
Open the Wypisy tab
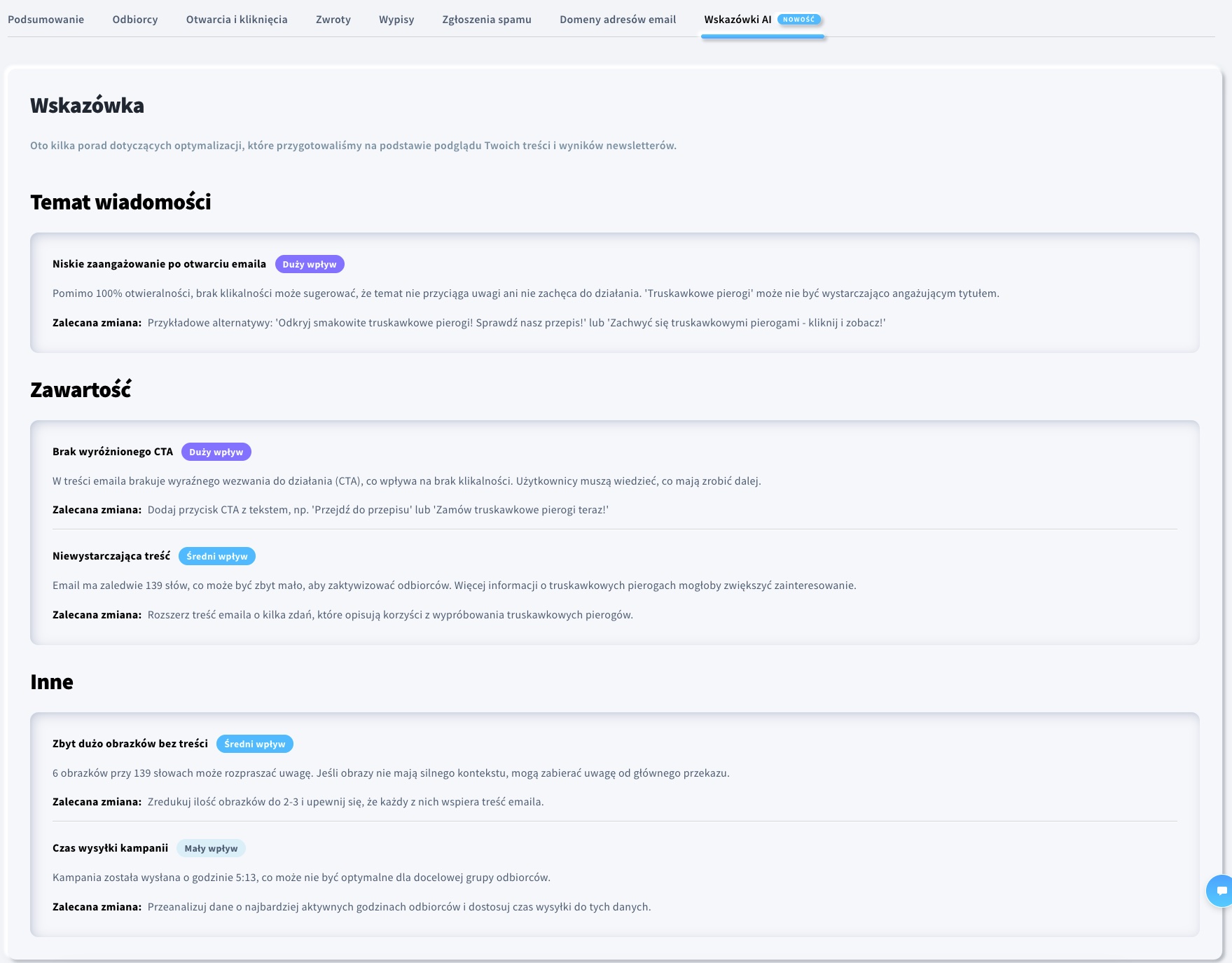396,20
